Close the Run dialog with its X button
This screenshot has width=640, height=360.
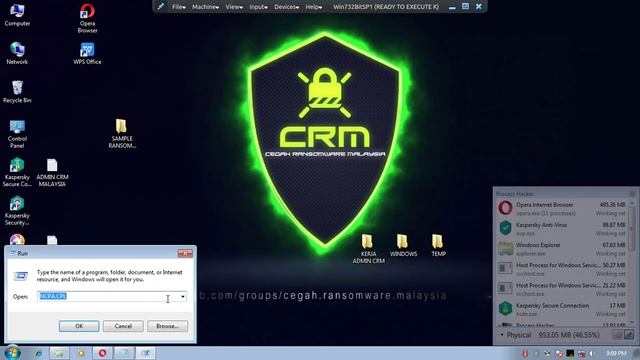tap(185, 253)
